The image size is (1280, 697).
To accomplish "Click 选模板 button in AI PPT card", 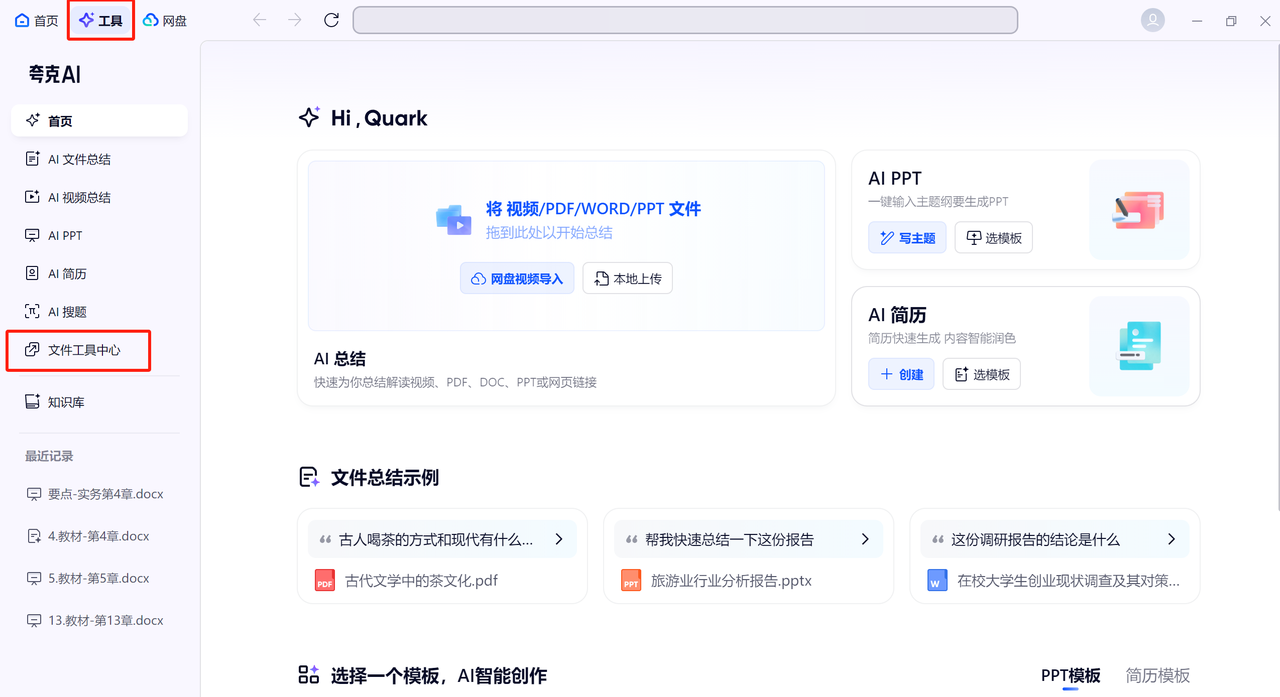I will [x=994, y=238].
